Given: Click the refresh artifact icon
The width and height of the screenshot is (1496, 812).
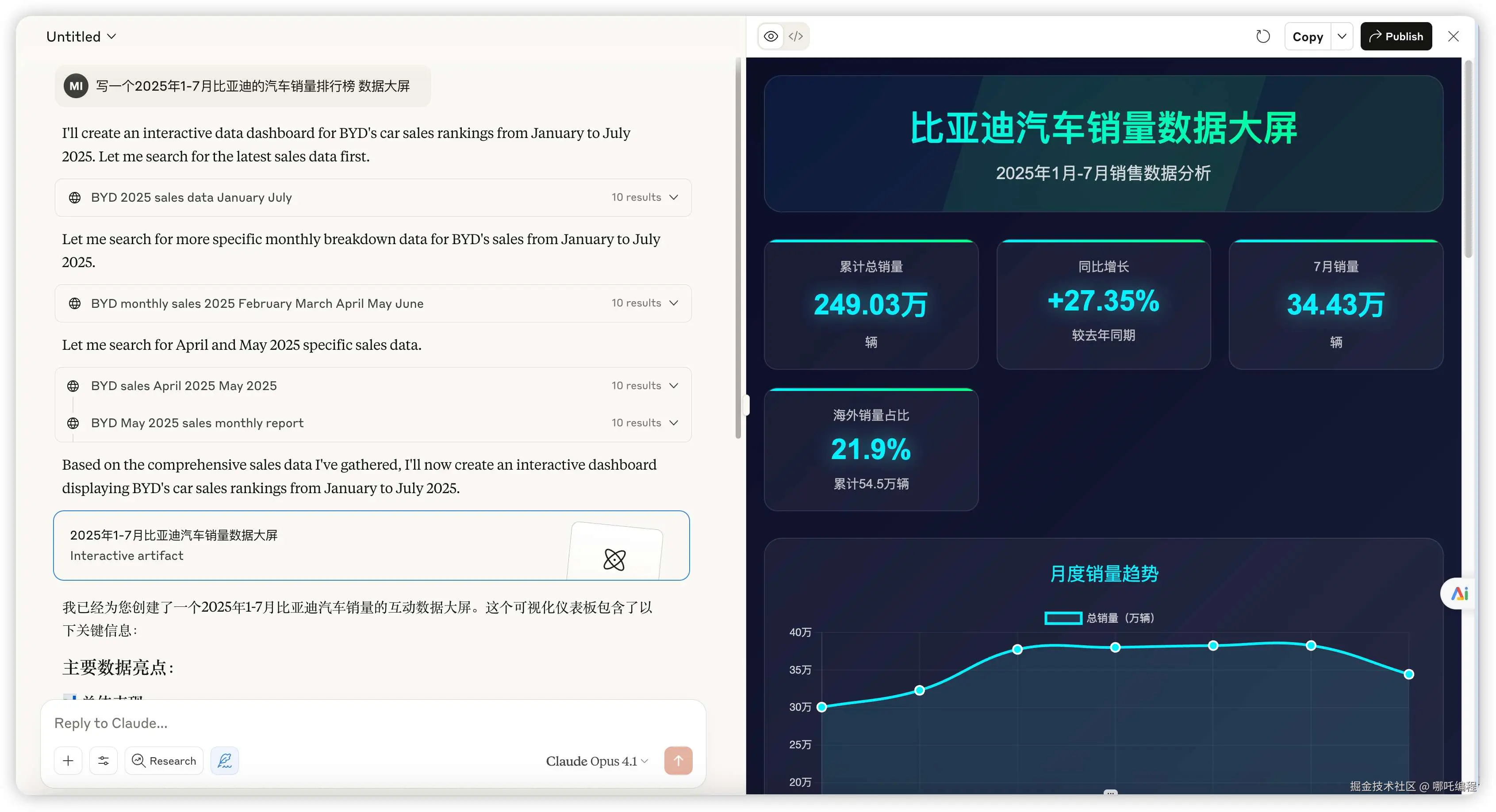Looking at the screenshot, I should [x=1262, y=37].
